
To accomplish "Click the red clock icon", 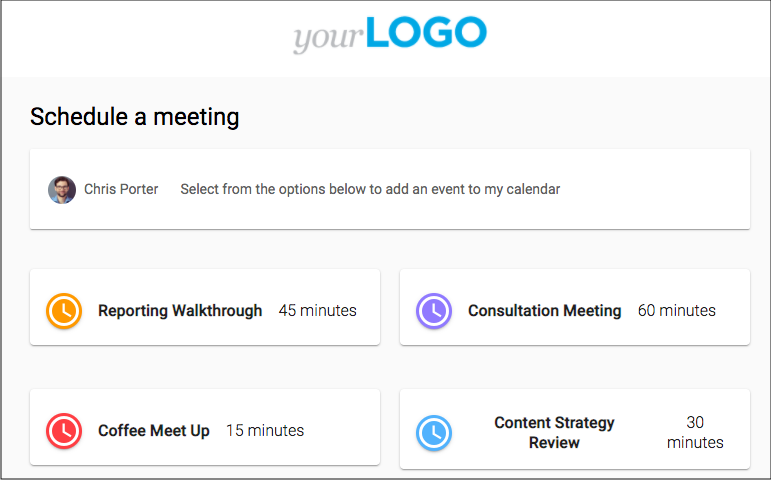I will click(x=64, y=431).
